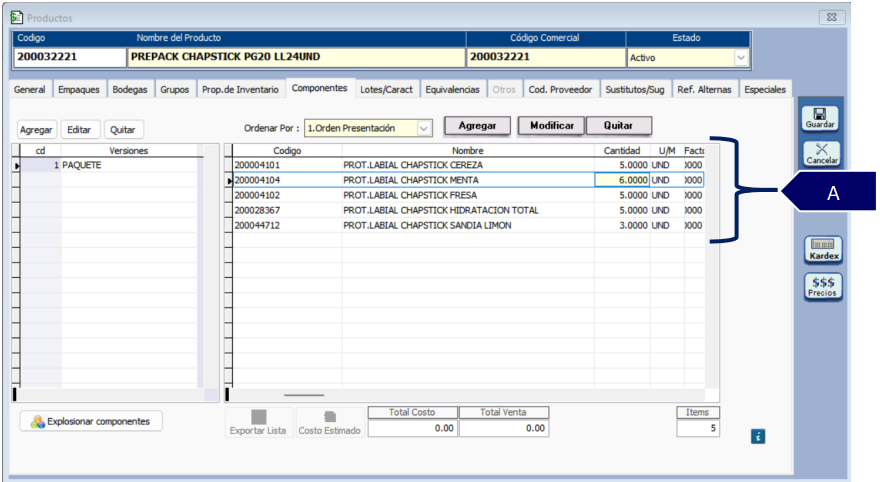Click Editar above the Versiones list
This screenshot has width=880, height=482.
79,130
